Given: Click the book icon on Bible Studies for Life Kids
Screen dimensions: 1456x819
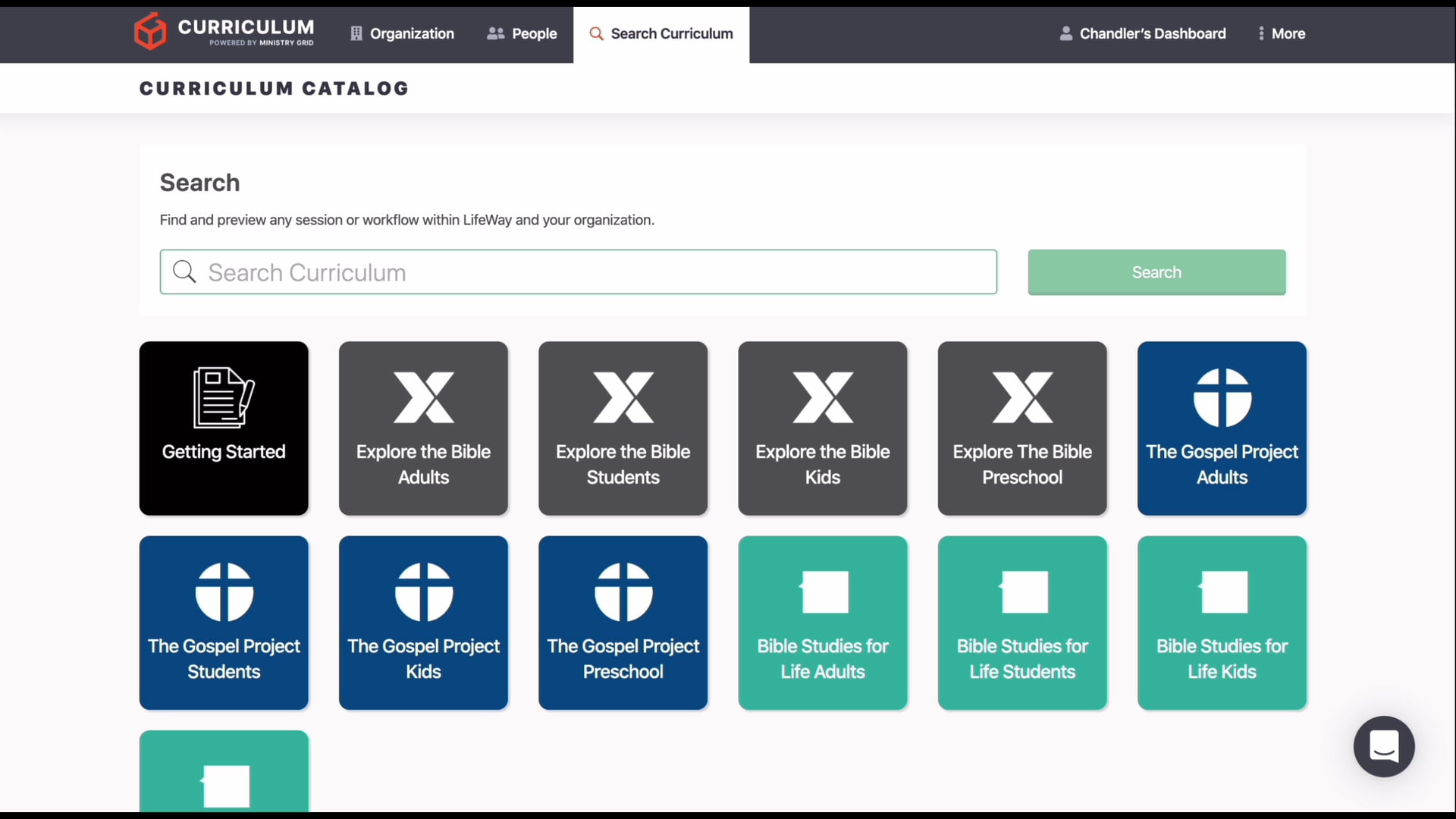Looking at the screenshot, I should click(x=1222, y=591).
